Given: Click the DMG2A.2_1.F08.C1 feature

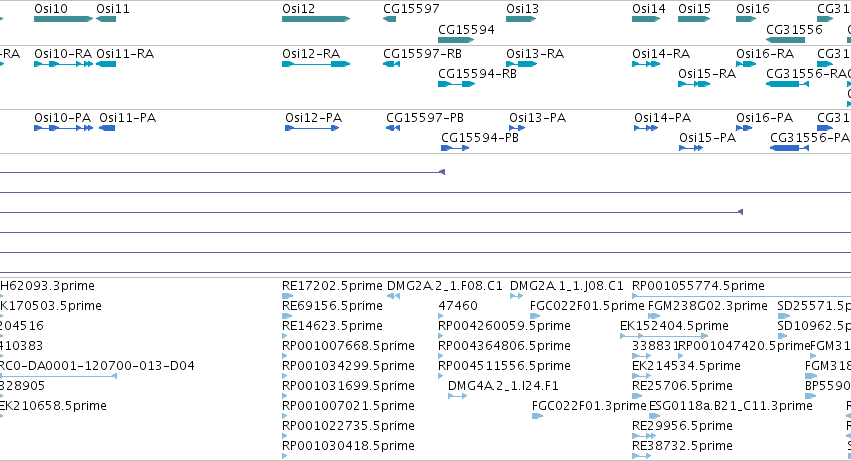Looking at the screenshot, I should coord(393,296).
